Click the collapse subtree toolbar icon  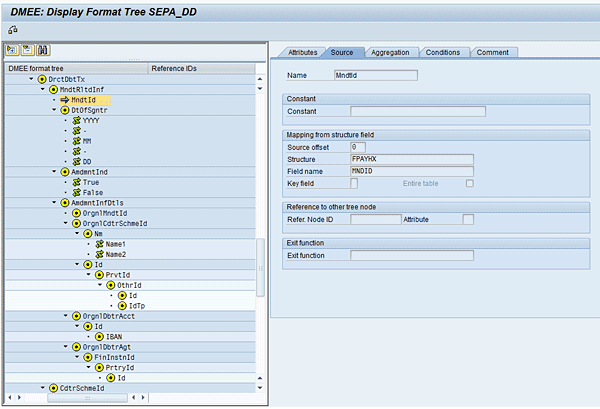coord(28,49)
